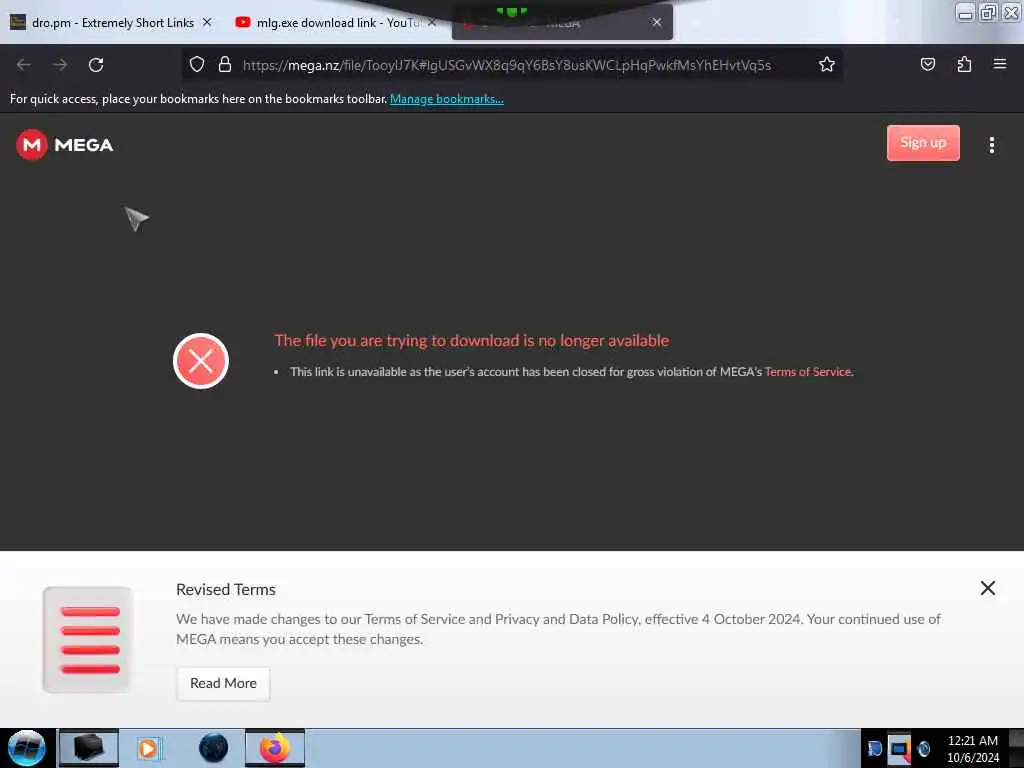The height and width of the screenshot is (768, 1024).
Task: Close the YouTube mlg.exe tab
Action: point(432,22)
